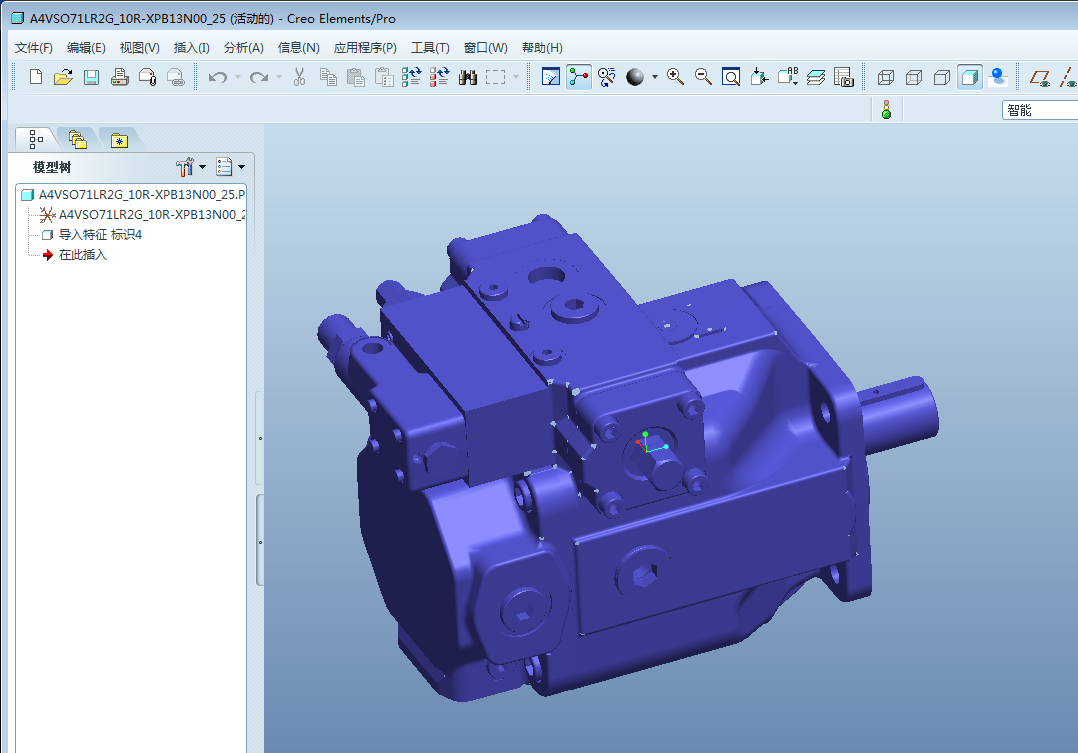The height and width of the screenshot is (753, 1078).
Task: Open the Layers icon
Action: (x=816, y=77)
